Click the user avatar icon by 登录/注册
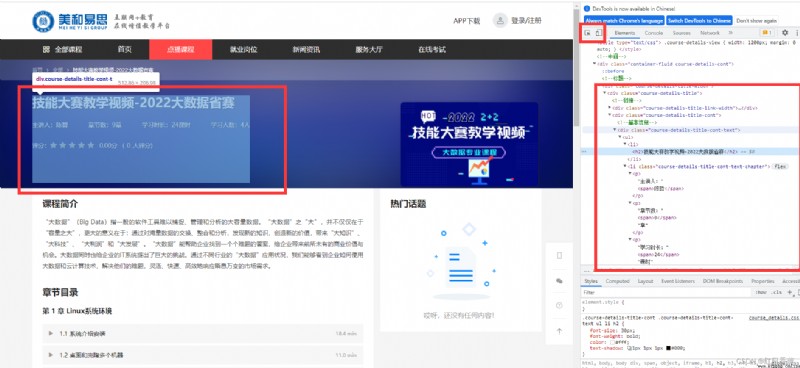Screen dimensions: 800x368 (500, 20)
